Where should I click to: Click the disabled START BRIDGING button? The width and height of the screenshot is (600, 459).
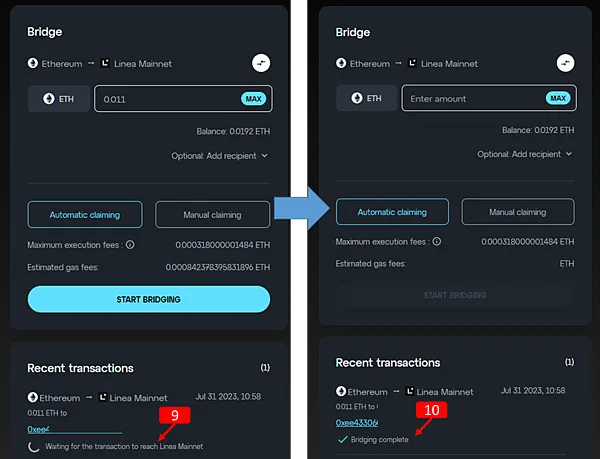click(455, 295)
